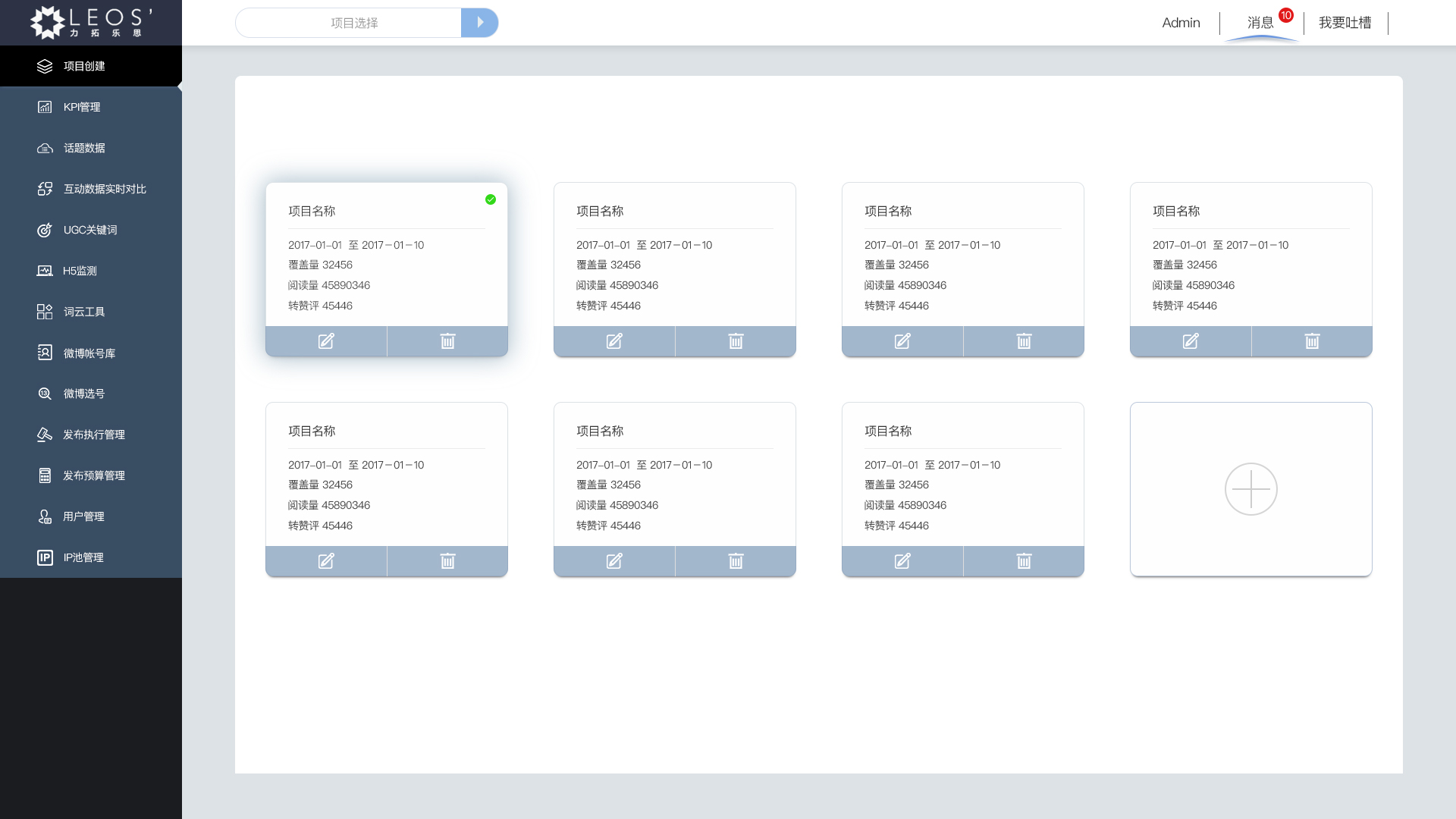Edit the third project card in top row
Viewport: 1456px width, 819px height.
(902, 341)
